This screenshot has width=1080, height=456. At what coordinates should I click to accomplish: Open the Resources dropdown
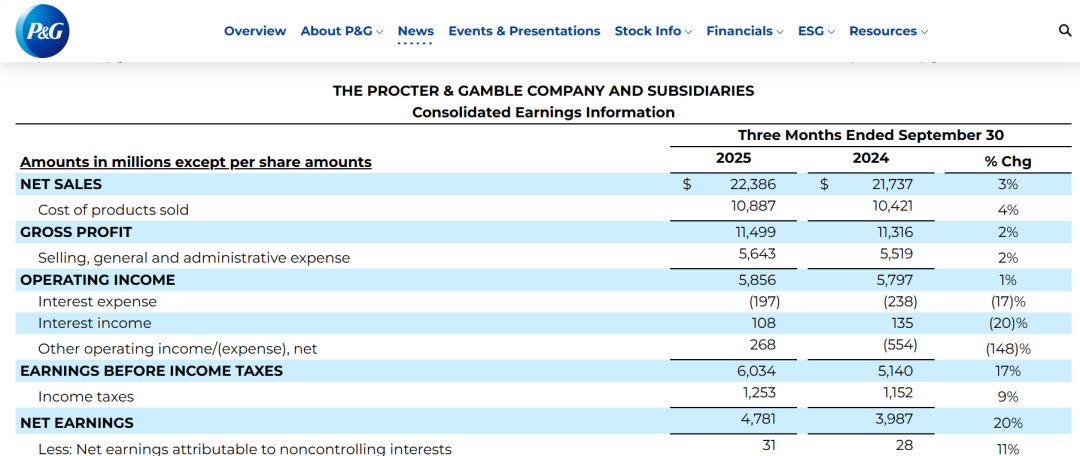(x=888, y=31)
